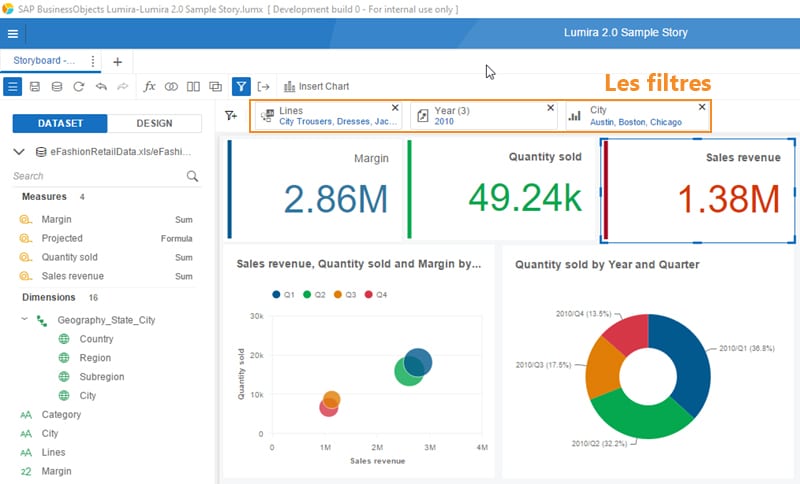The width and height of the screenshot is (800, 484).
Task: Select the Region geography dimension
Action: coord(95,358)
